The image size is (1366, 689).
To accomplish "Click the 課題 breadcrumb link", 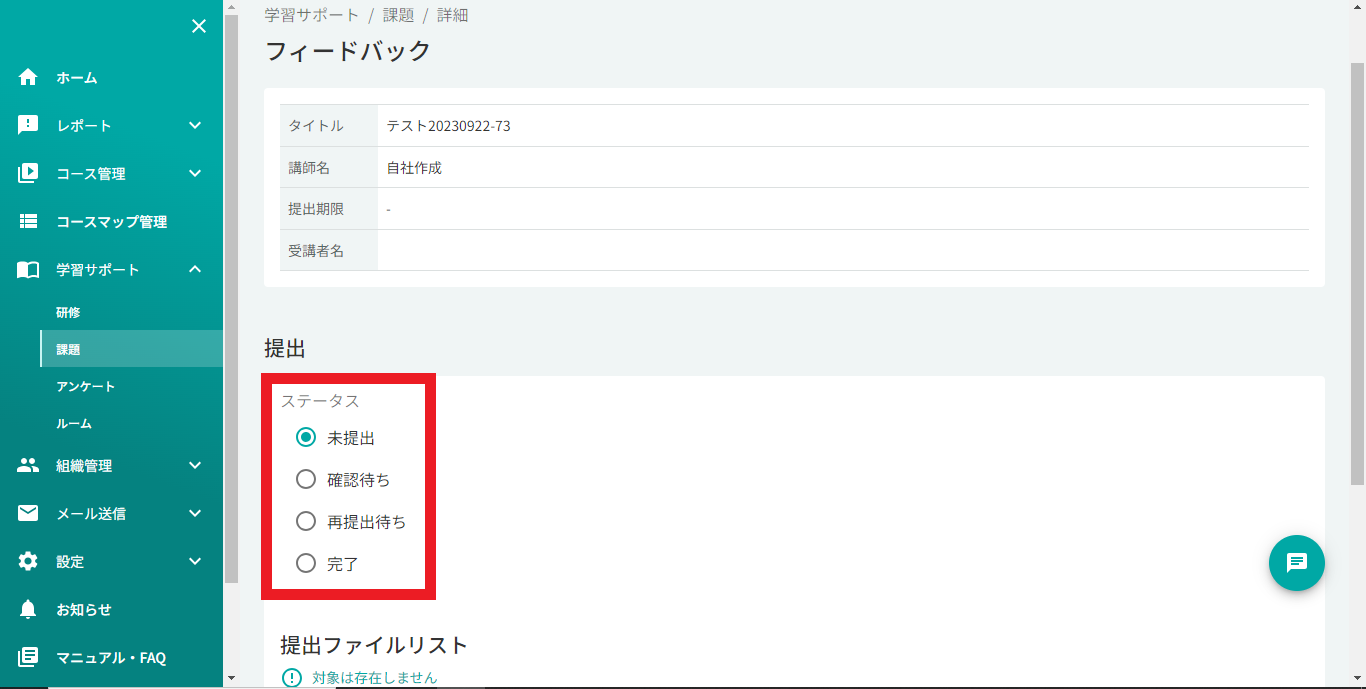I will 398,15.
